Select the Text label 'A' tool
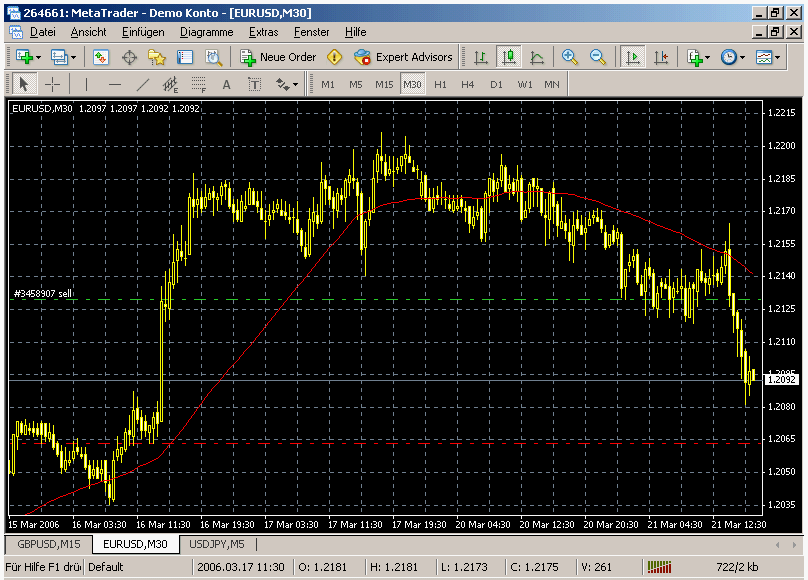 [x=226, y=84]
